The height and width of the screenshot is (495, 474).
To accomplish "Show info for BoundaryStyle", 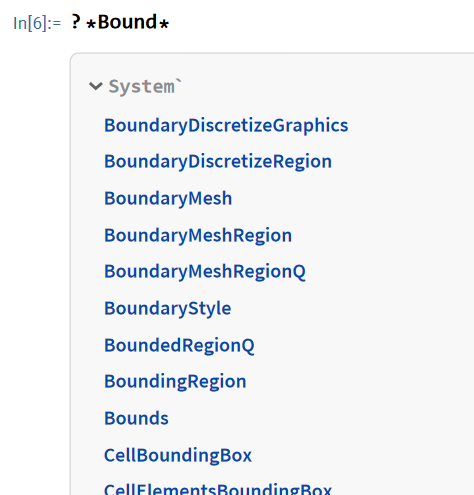I will (x=168, y=309).
